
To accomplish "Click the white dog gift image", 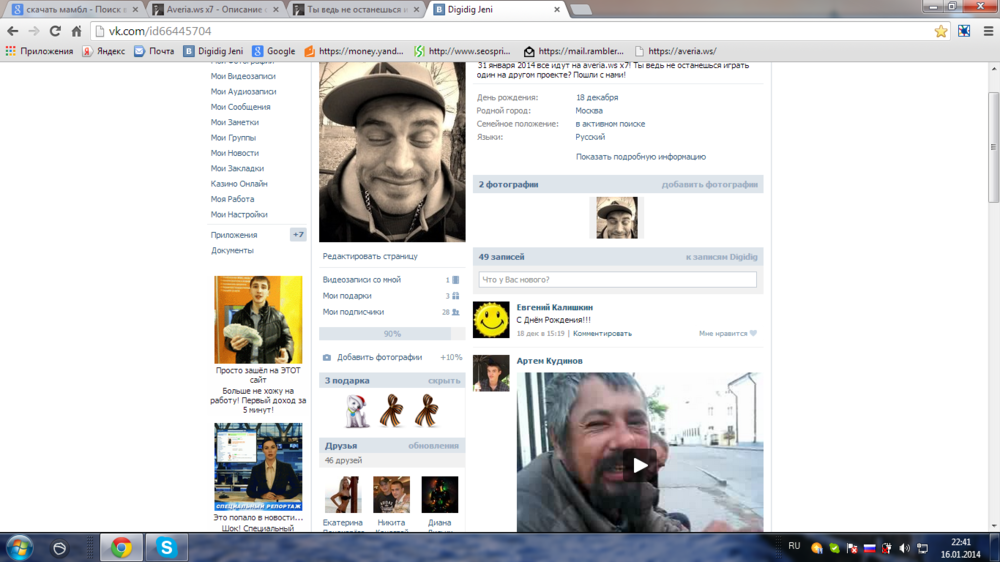I will tap(357, 410).
